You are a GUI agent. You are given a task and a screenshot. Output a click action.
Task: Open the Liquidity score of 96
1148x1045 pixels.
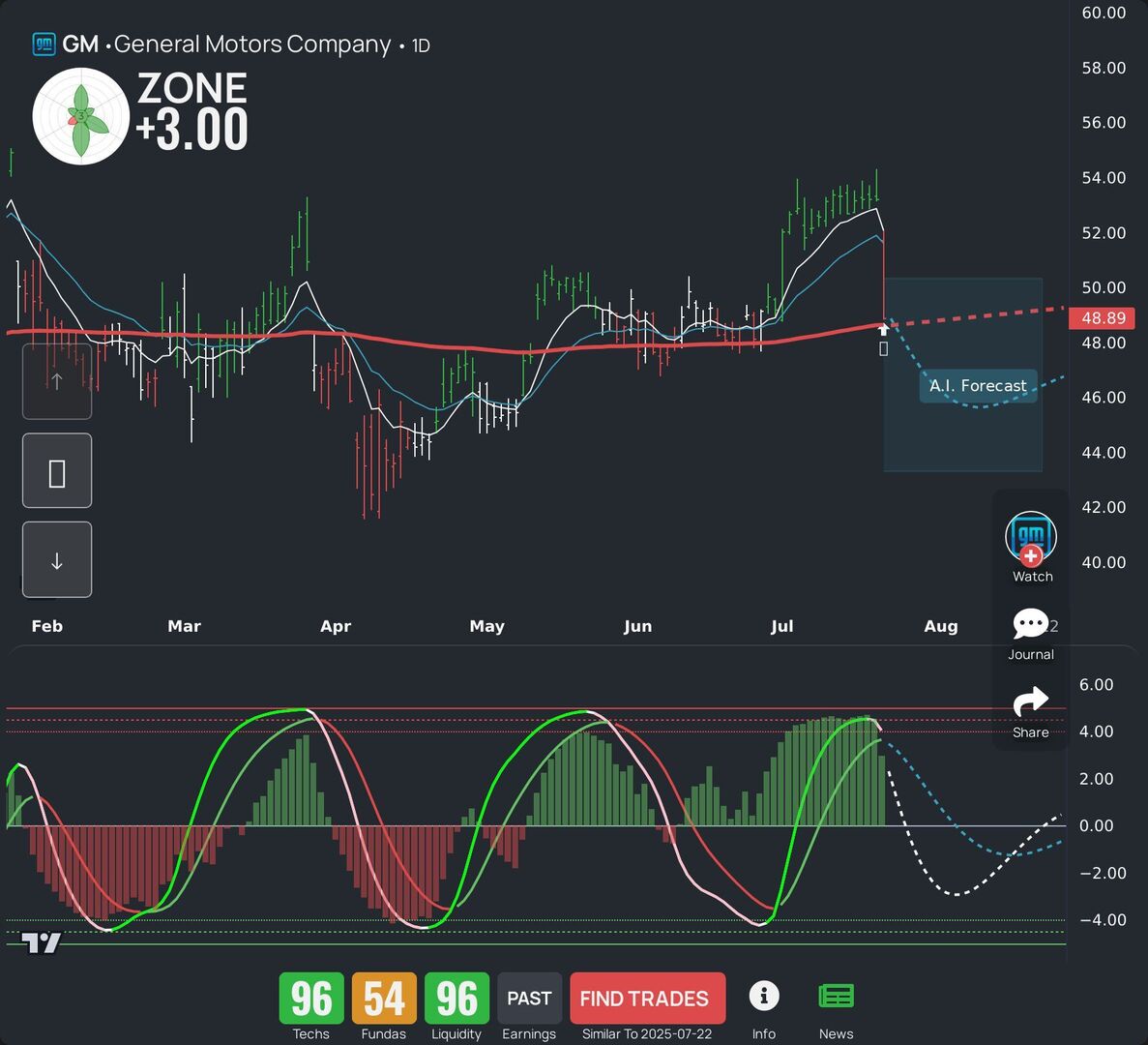(456, 999)
